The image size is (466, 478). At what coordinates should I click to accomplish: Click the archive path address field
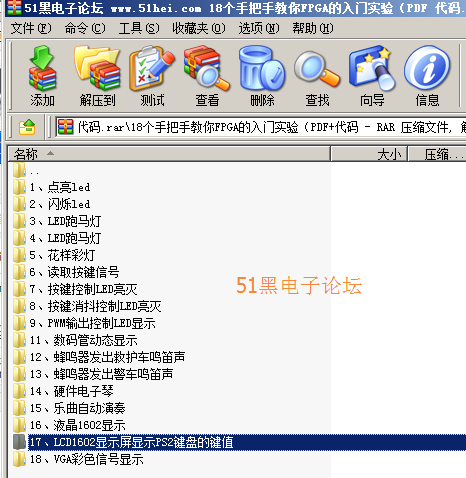[x=261, y=127]
